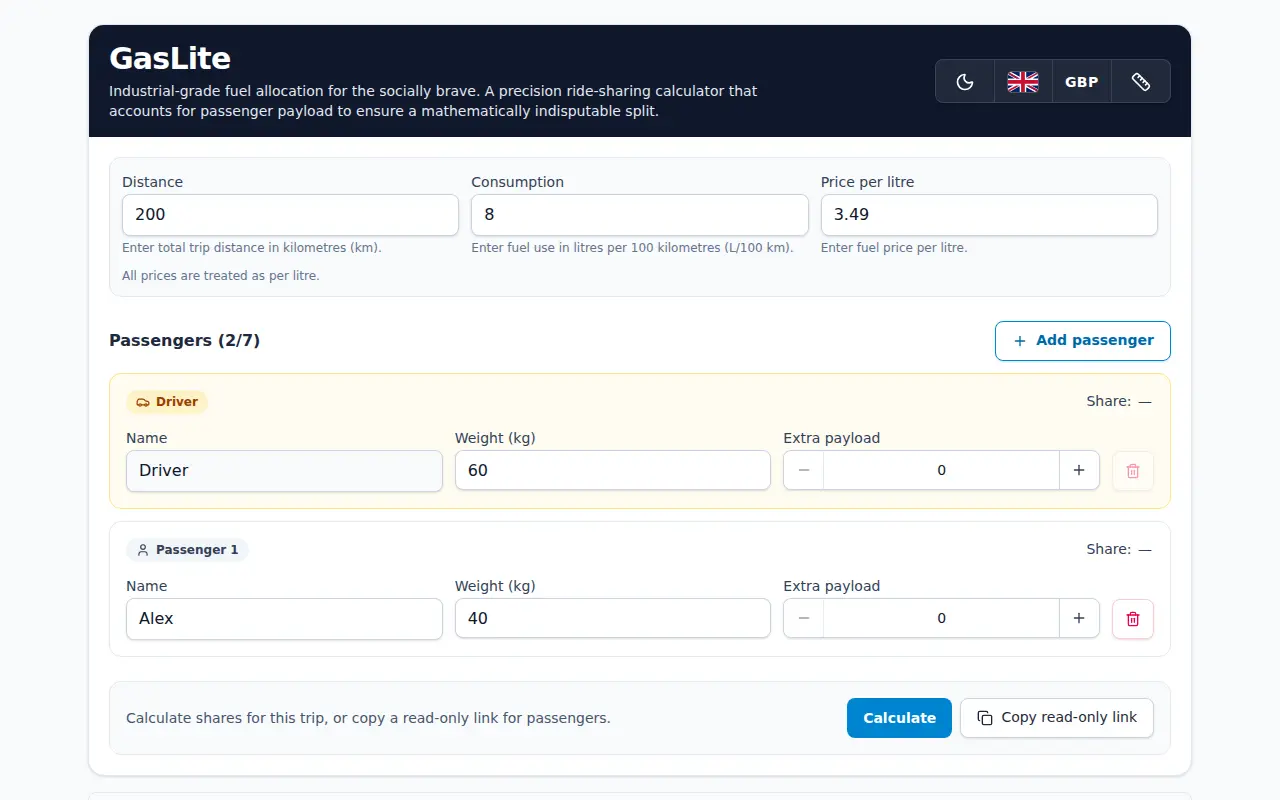Edit Driver weight field
This screenshot has width=1280, height=800.
pyautogui.click(x=613, y=471)
